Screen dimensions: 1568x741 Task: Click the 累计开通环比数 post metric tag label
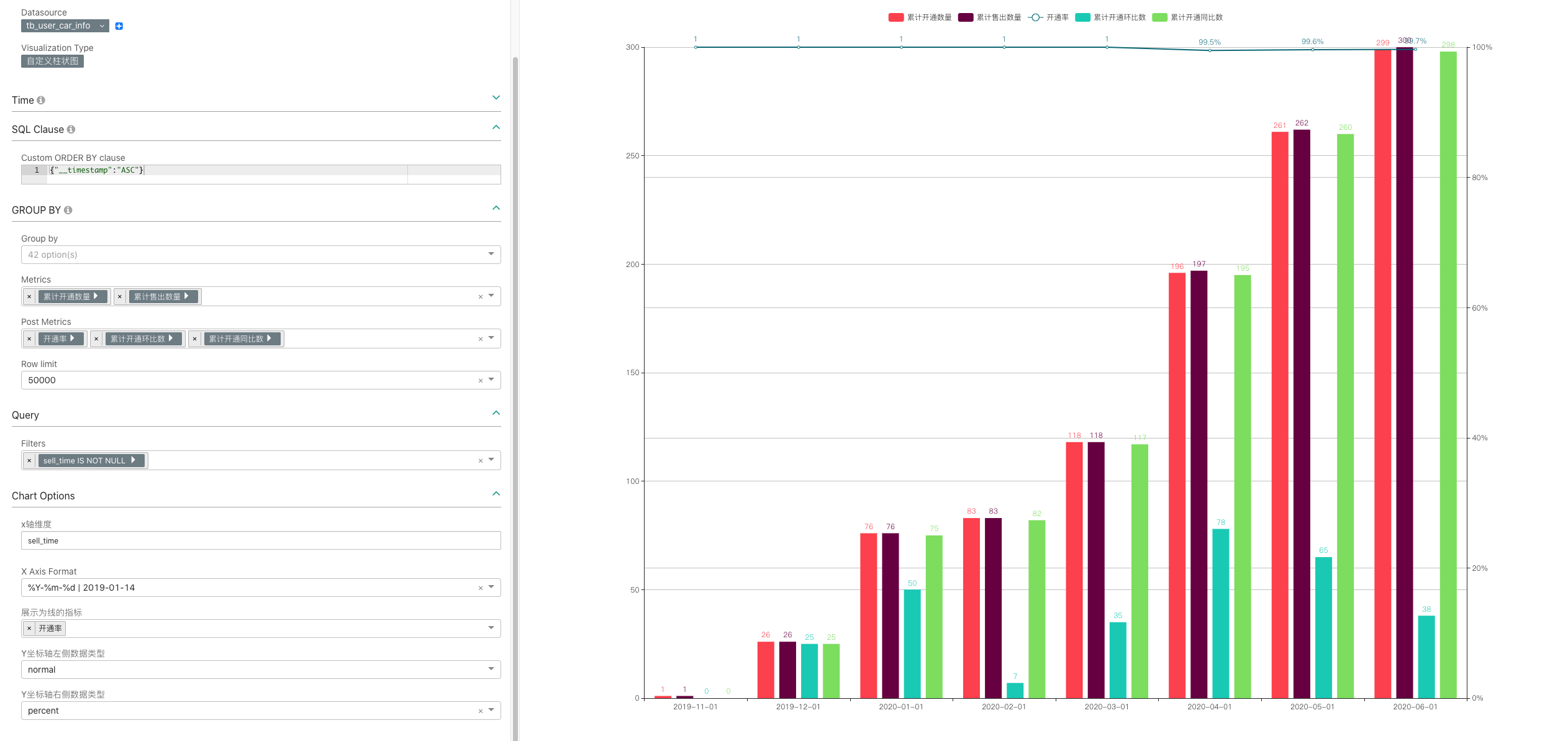138,339
